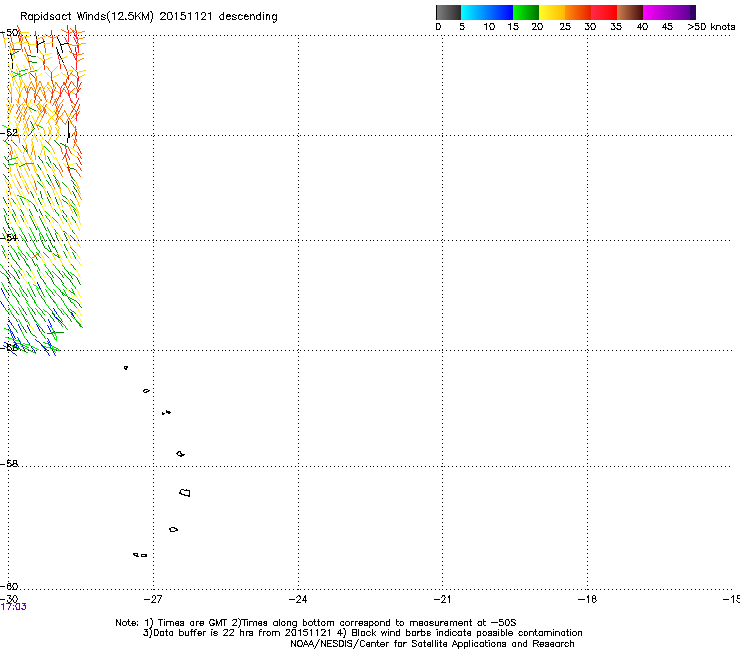Click the Rapidscat Winds title text

point(149,17)
